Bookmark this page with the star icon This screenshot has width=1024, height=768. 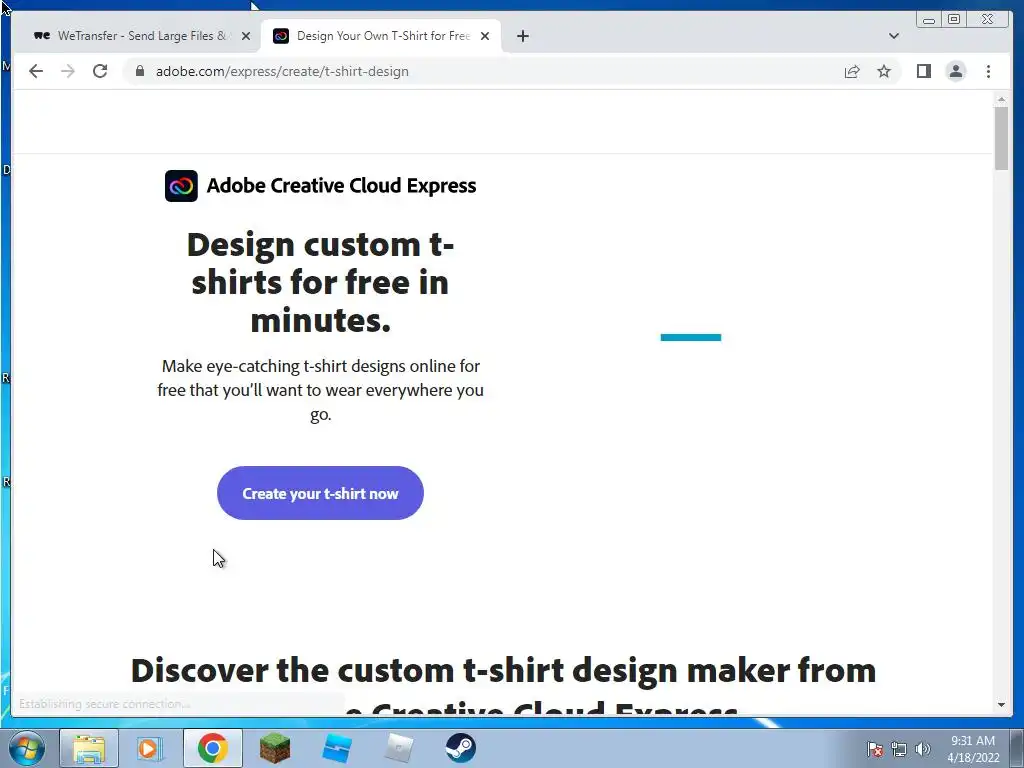[884, 71]
